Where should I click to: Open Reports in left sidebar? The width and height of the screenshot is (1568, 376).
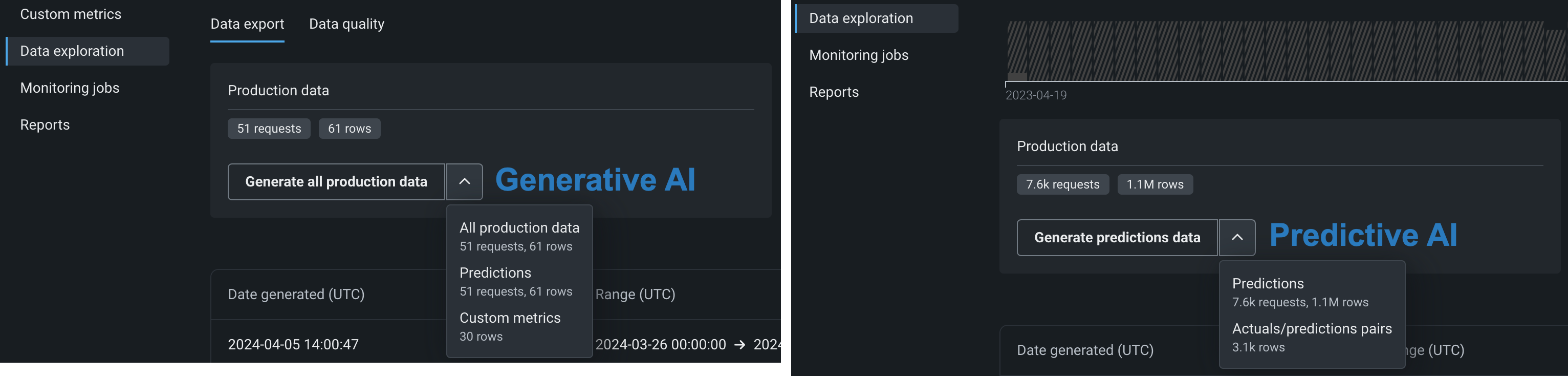click(45, 125)
